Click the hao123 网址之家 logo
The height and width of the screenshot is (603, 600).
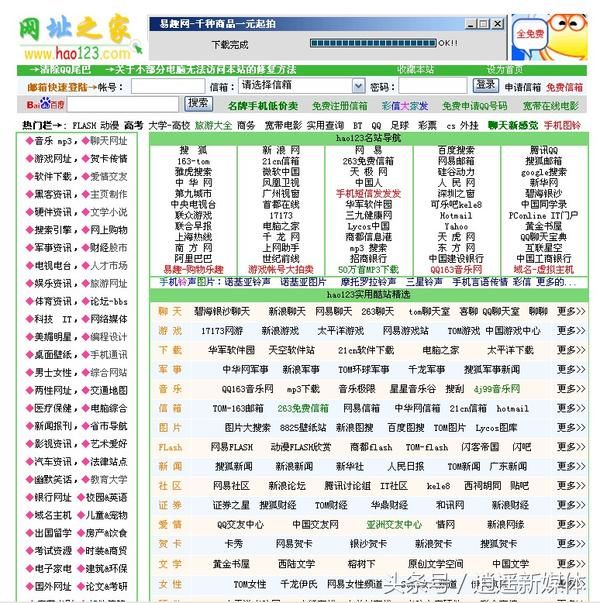tap(80, 38)
